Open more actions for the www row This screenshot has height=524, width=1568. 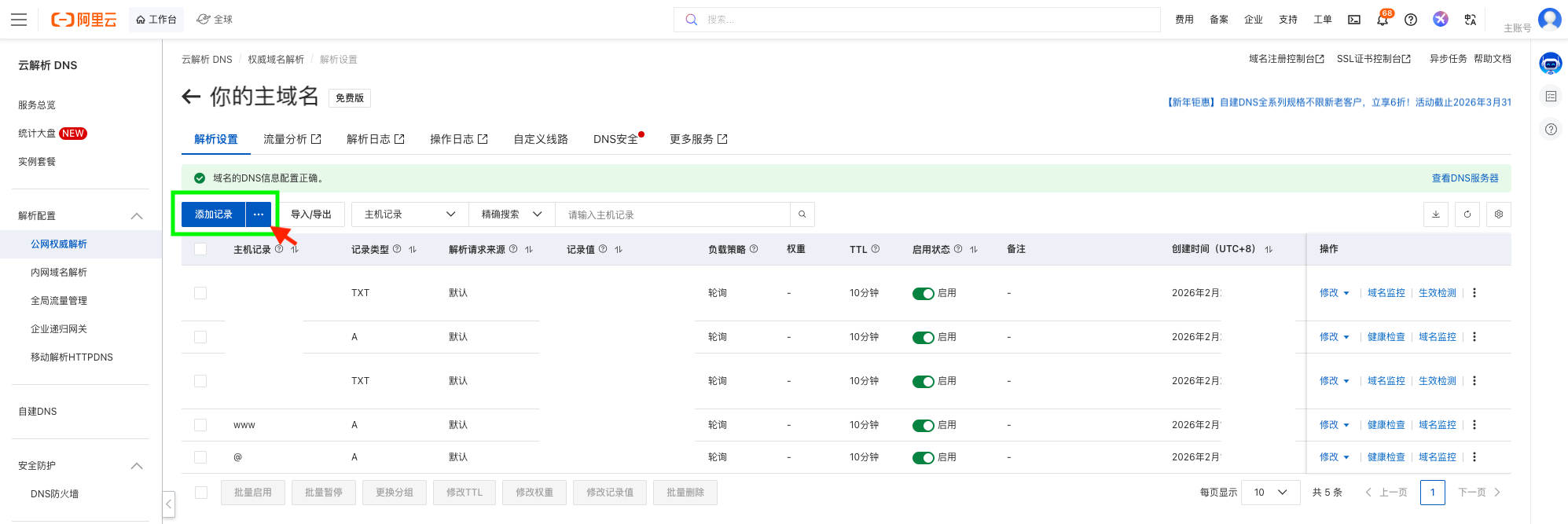point(1474,424)
